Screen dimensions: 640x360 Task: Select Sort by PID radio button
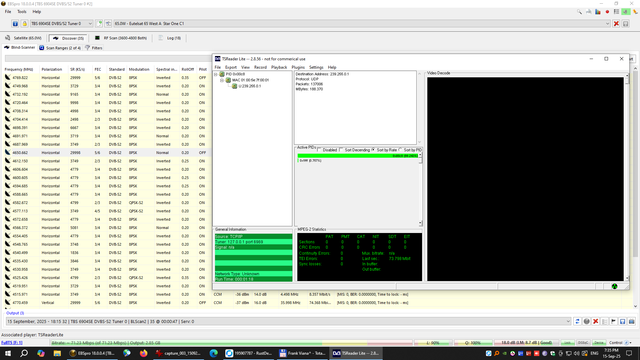[400, 150]
